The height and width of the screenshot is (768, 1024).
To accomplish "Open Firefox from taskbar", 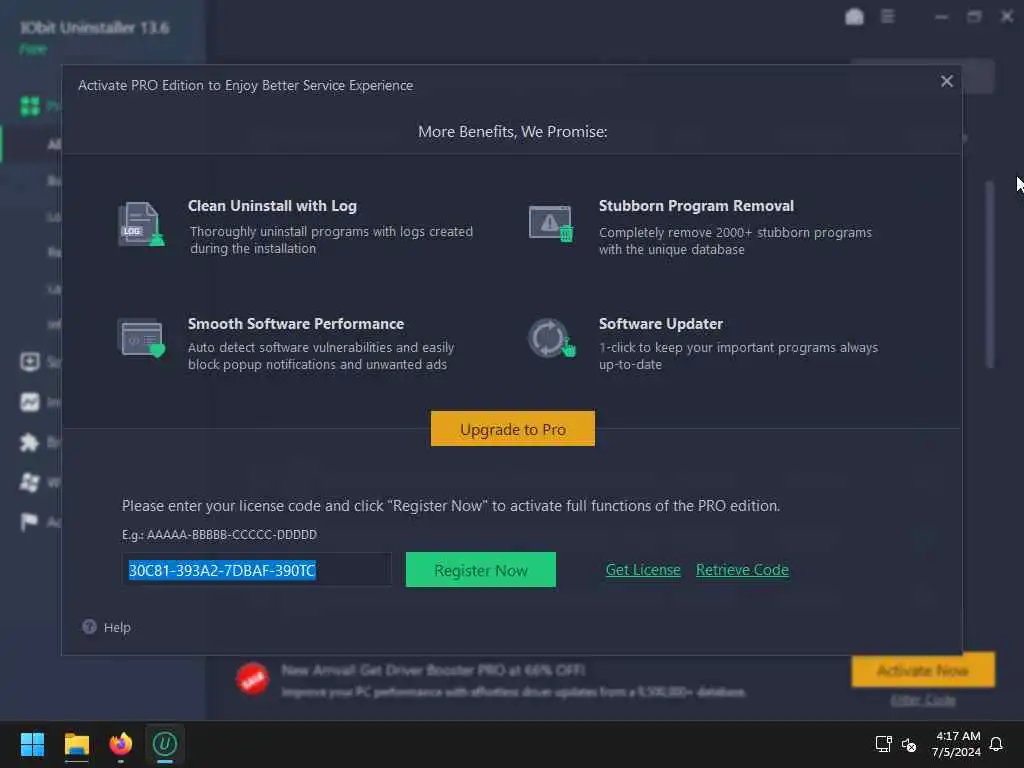I will tap(120, 744).
